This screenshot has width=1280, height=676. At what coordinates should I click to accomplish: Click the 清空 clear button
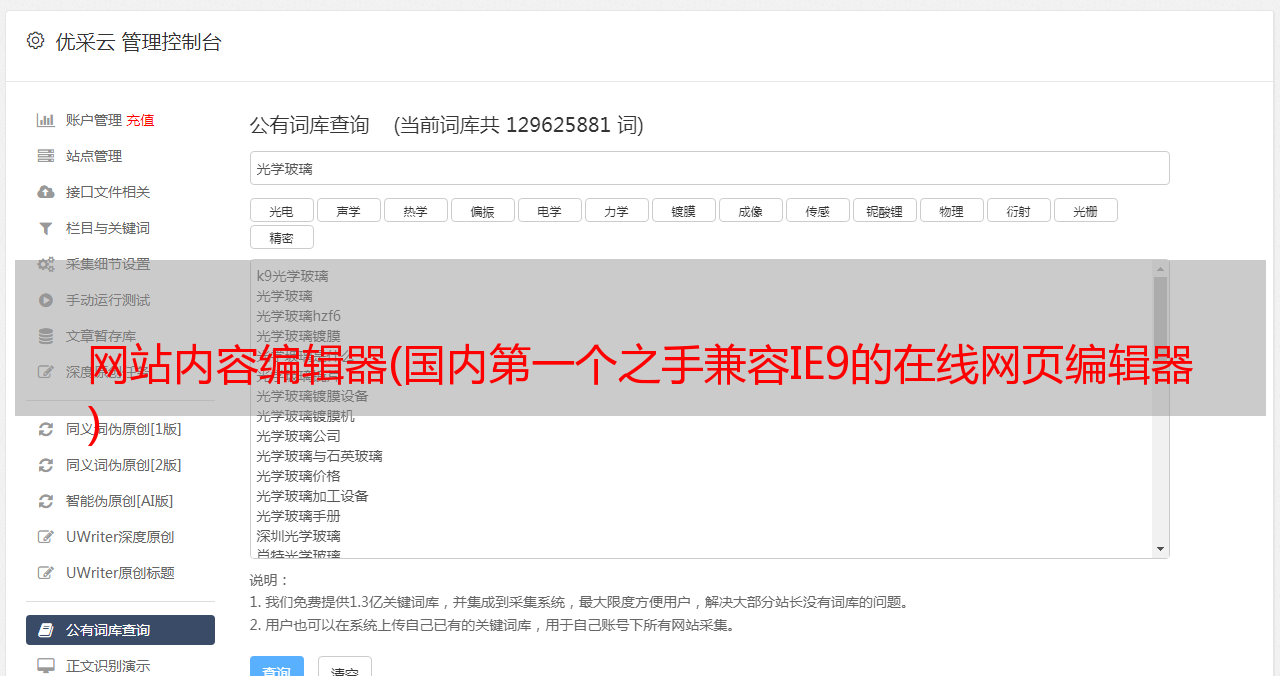pyautogui.click(x=345, y=668)
